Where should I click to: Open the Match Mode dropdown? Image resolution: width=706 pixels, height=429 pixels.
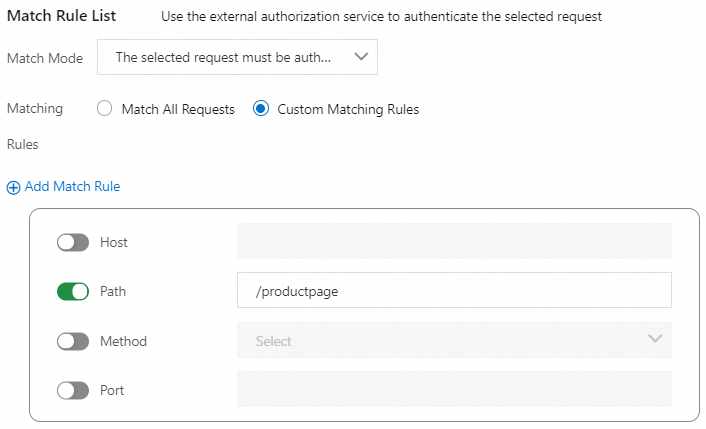tap(237, 58)
